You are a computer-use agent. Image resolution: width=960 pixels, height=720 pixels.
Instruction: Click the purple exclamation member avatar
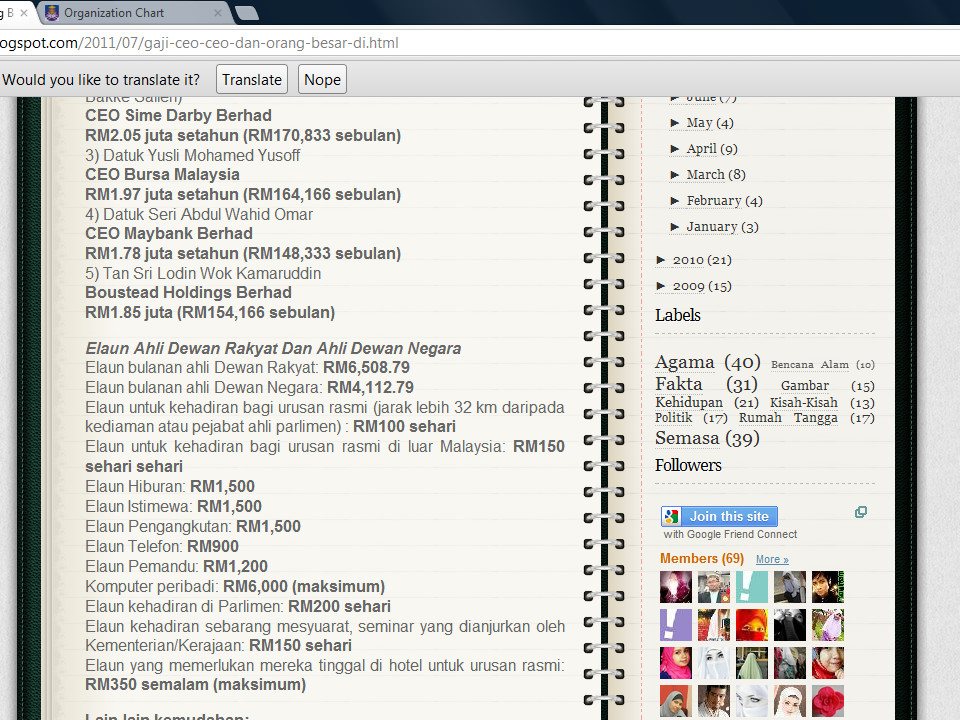pyautogui.click(x=676, y=625)
